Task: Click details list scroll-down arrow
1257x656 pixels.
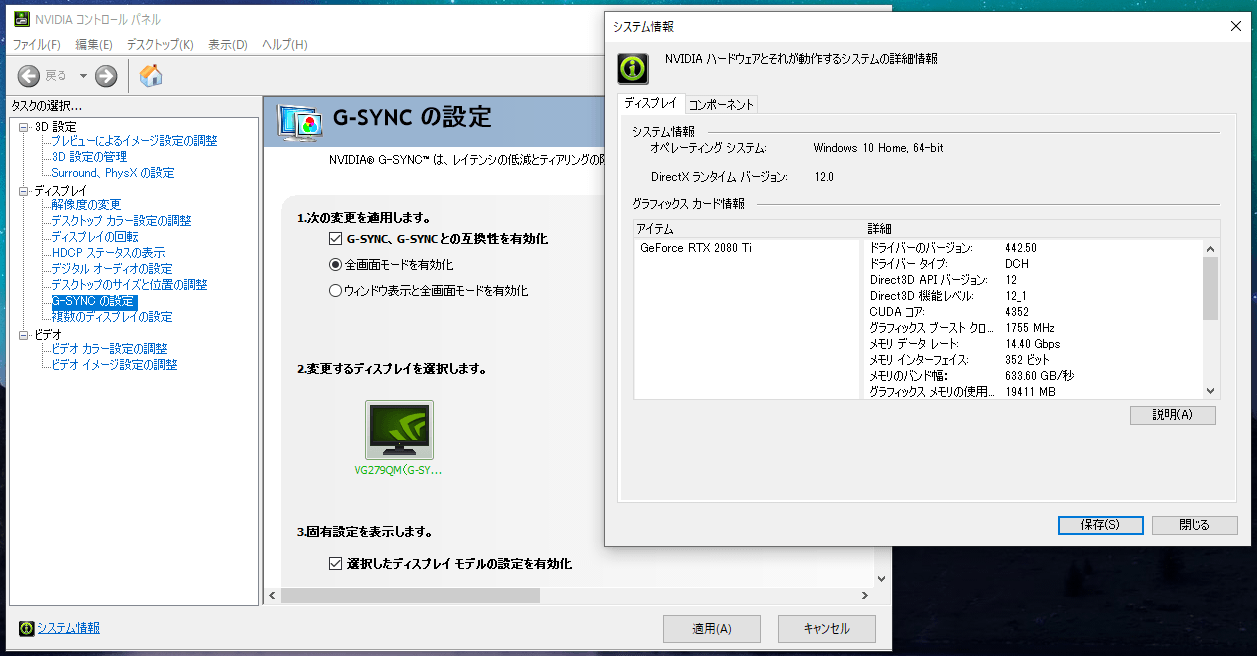Action: click(1210, 391)
